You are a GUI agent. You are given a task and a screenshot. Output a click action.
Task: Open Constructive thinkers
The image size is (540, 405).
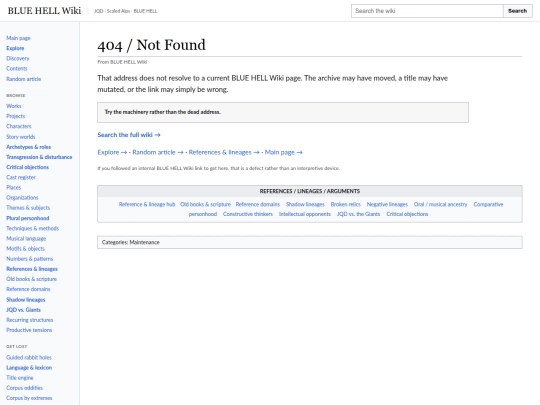[x=248, y=214]
